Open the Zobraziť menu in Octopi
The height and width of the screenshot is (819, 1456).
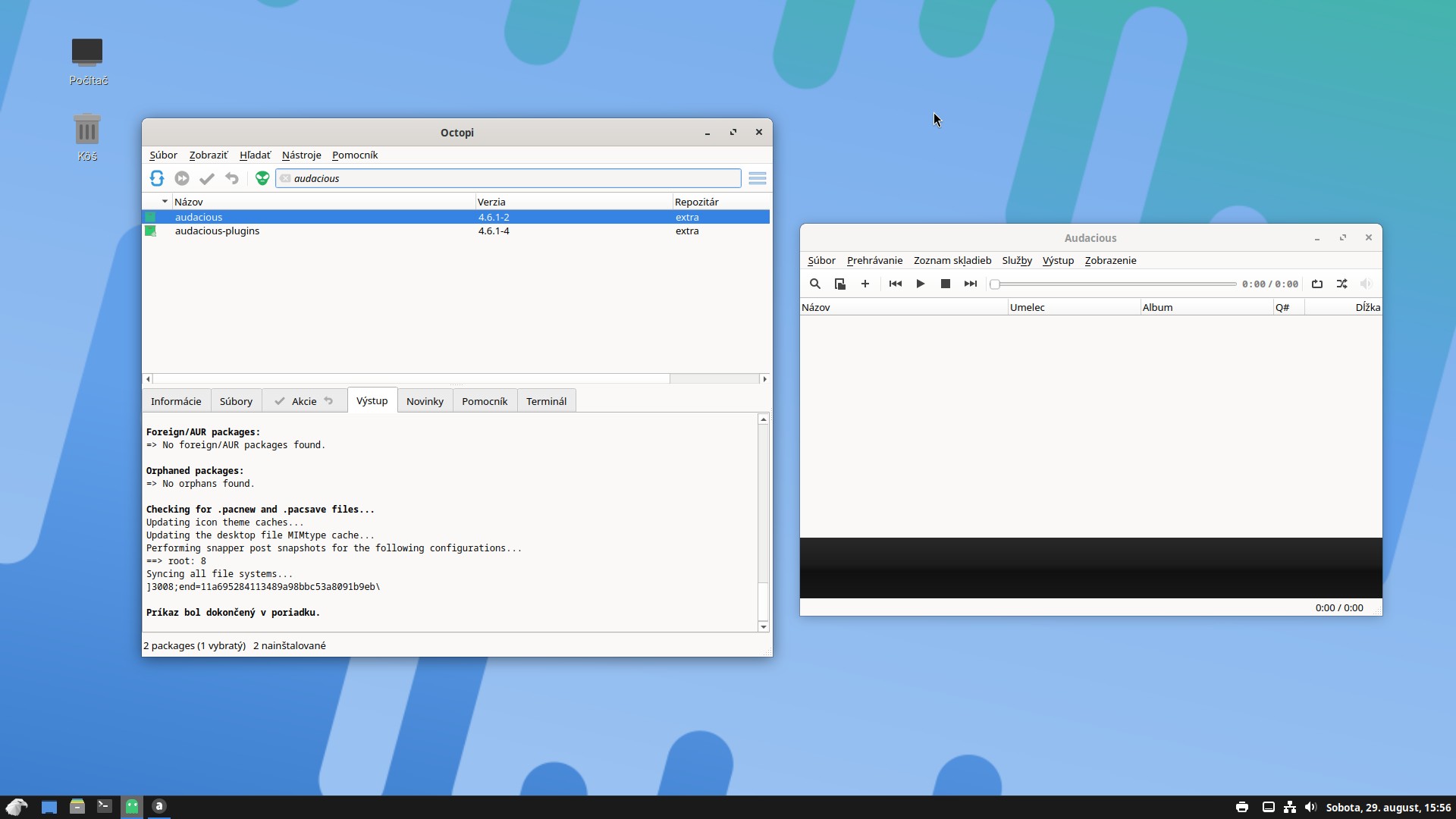(209, 155)
